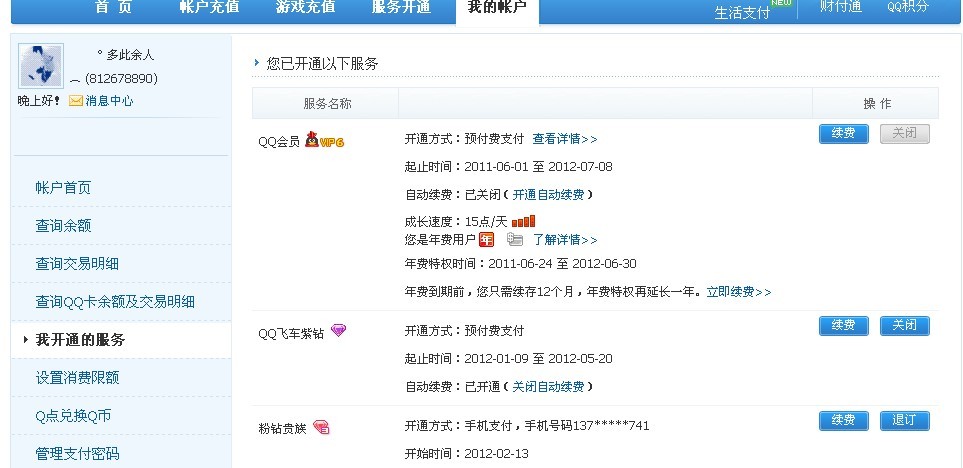Click the 立即续费>> link
The image size is (963, 468).
pyautogui.click(x=738, y=292)
